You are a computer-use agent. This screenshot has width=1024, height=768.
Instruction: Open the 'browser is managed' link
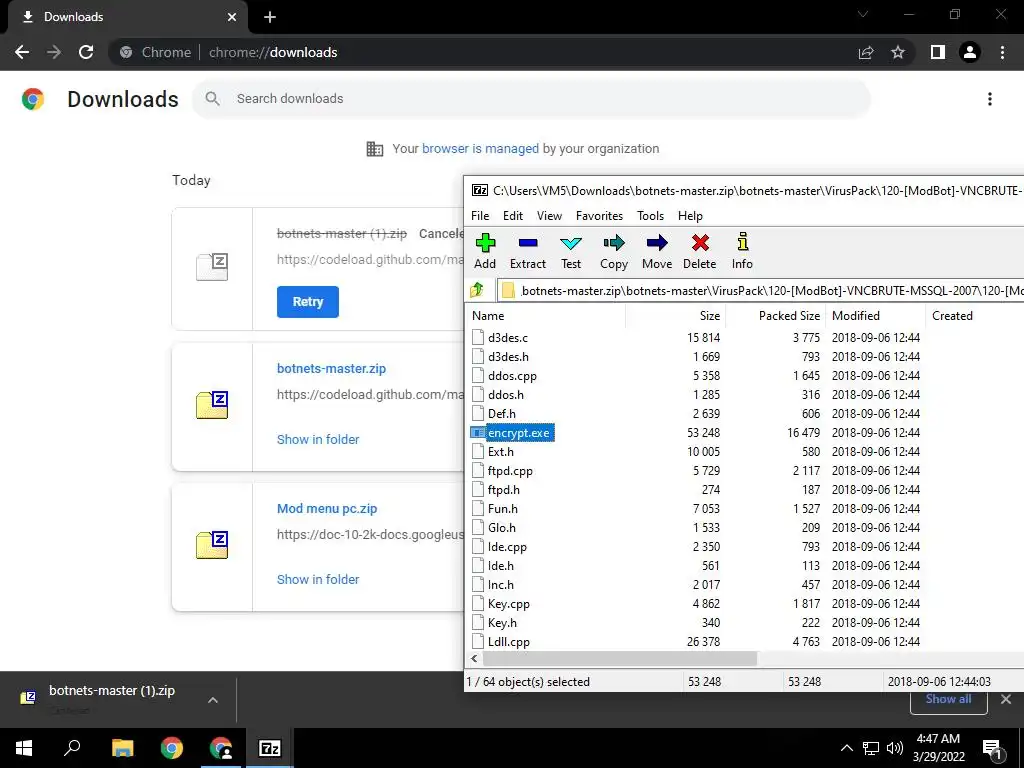pyautogui.click(x=480, y=149)
